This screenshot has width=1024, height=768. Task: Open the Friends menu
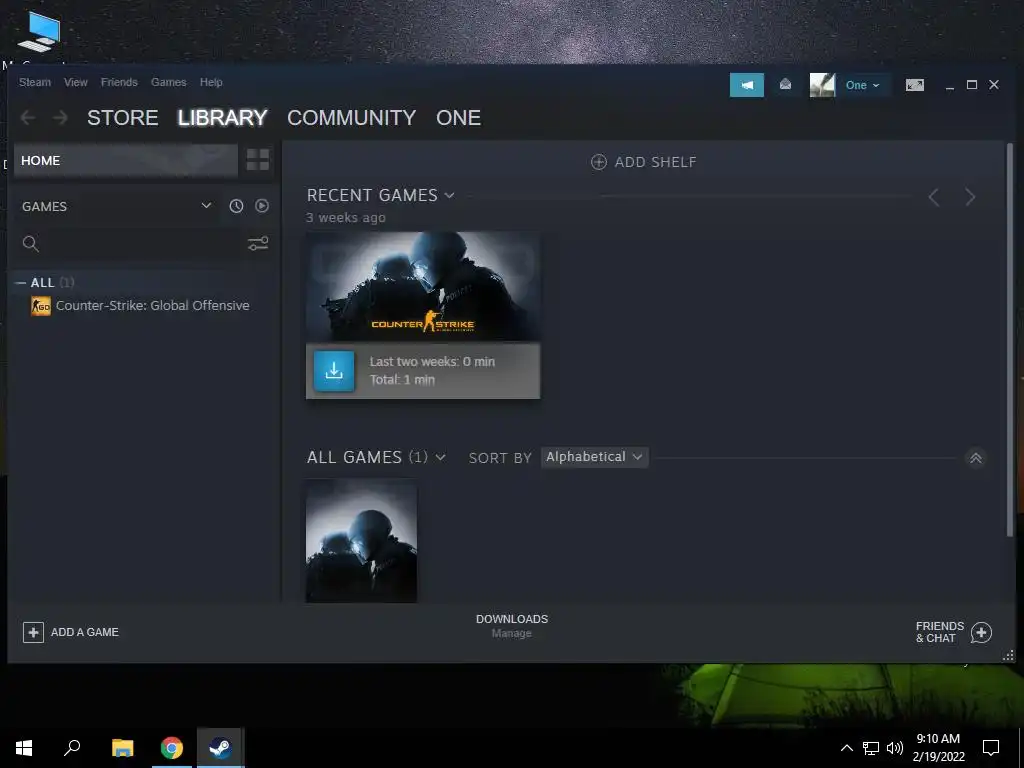click(x=119, y=82)
